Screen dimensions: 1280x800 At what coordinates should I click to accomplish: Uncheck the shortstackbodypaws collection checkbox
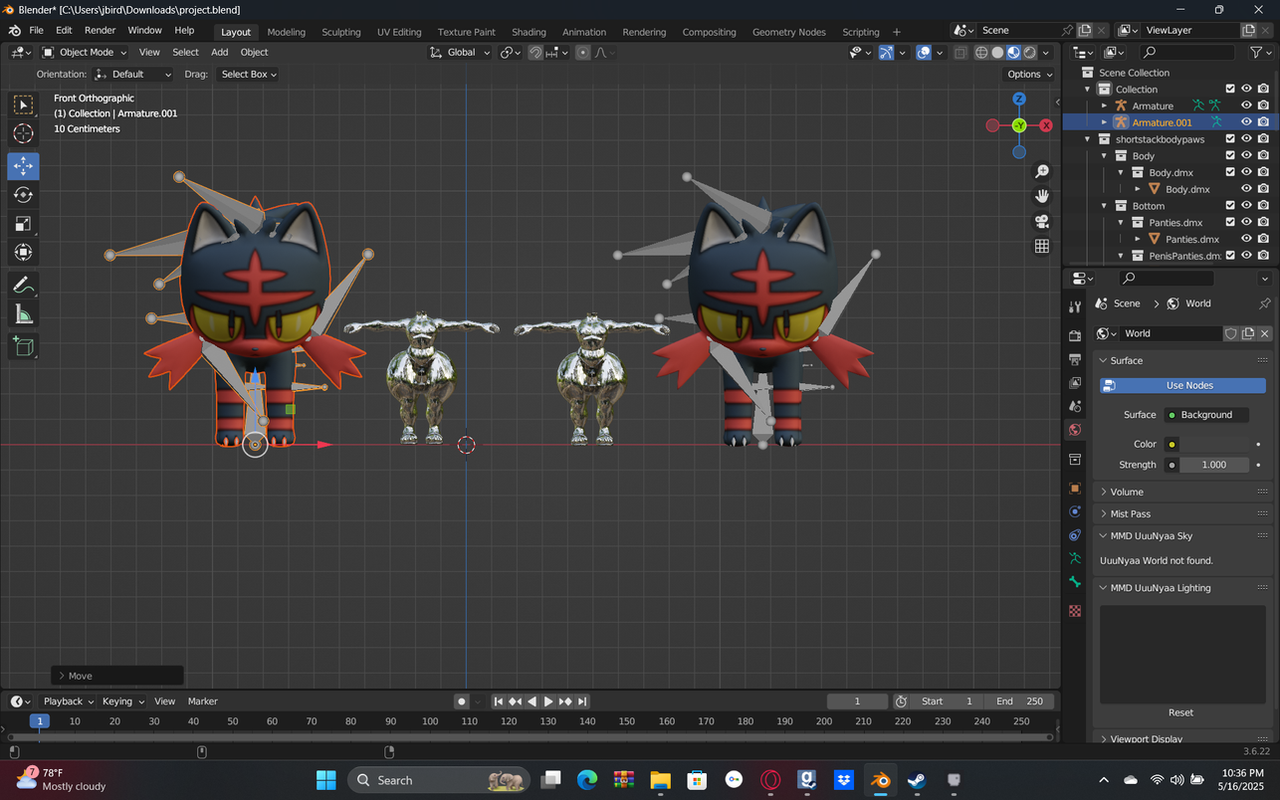pyautogui.click(x=1231, y=139)
